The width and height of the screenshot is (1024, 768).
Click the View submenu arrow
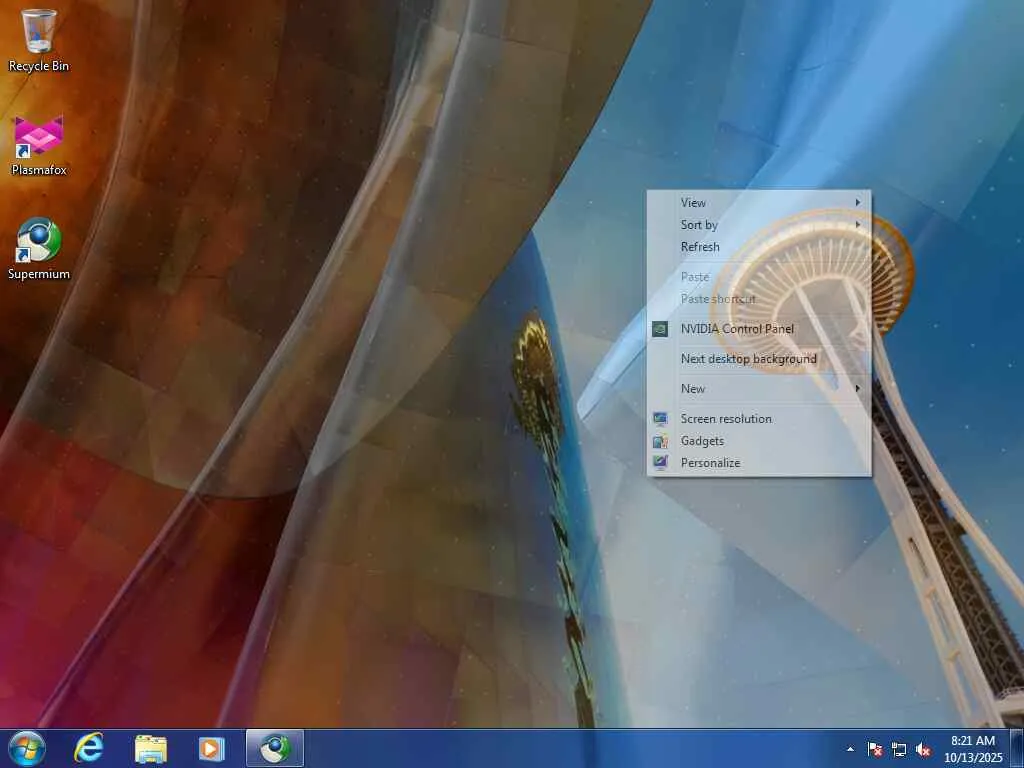click(x=857, y=202)
